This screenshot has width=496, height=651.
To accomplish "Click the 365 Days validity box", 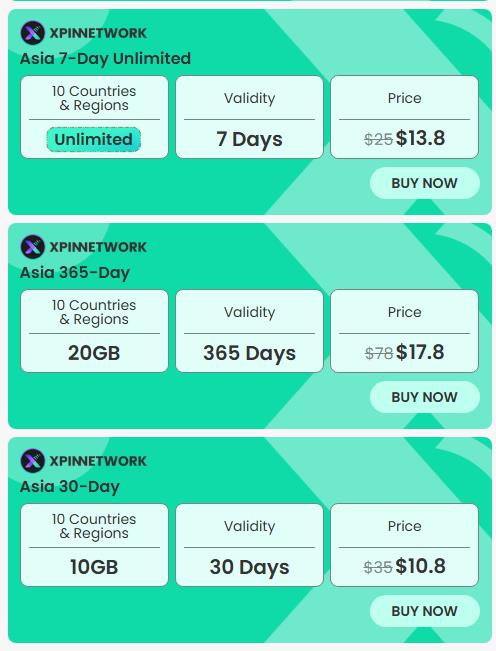I will (249, 331).
